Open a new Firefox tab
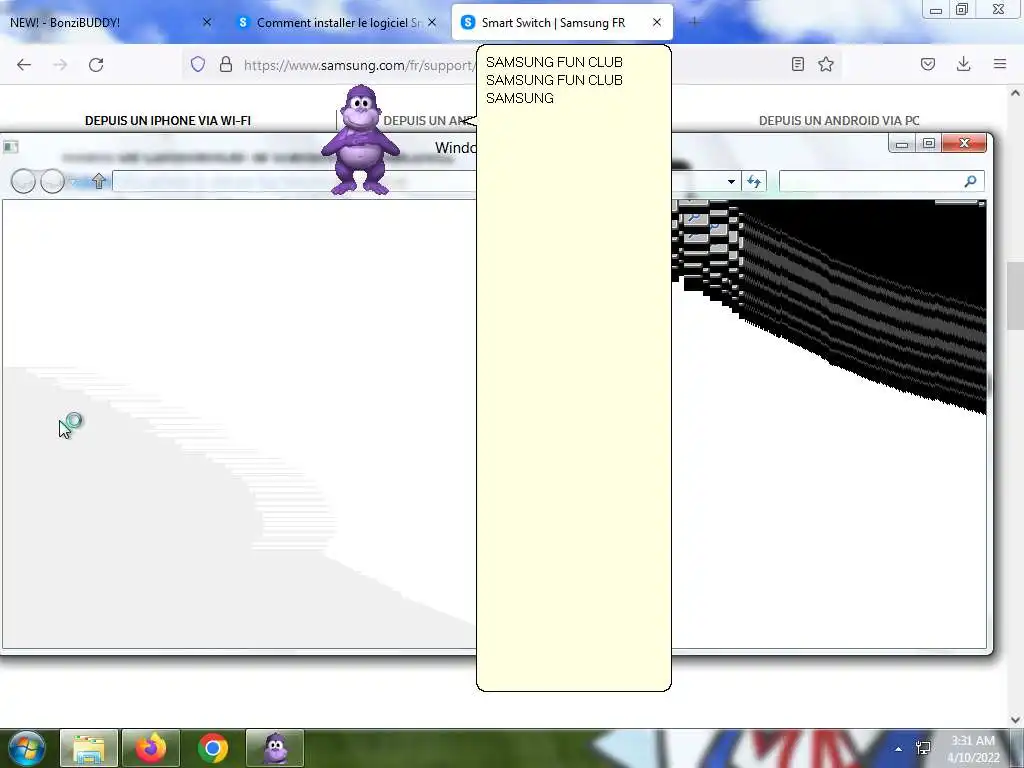Screen dimensions: 1024x768 tap(694, 22)
